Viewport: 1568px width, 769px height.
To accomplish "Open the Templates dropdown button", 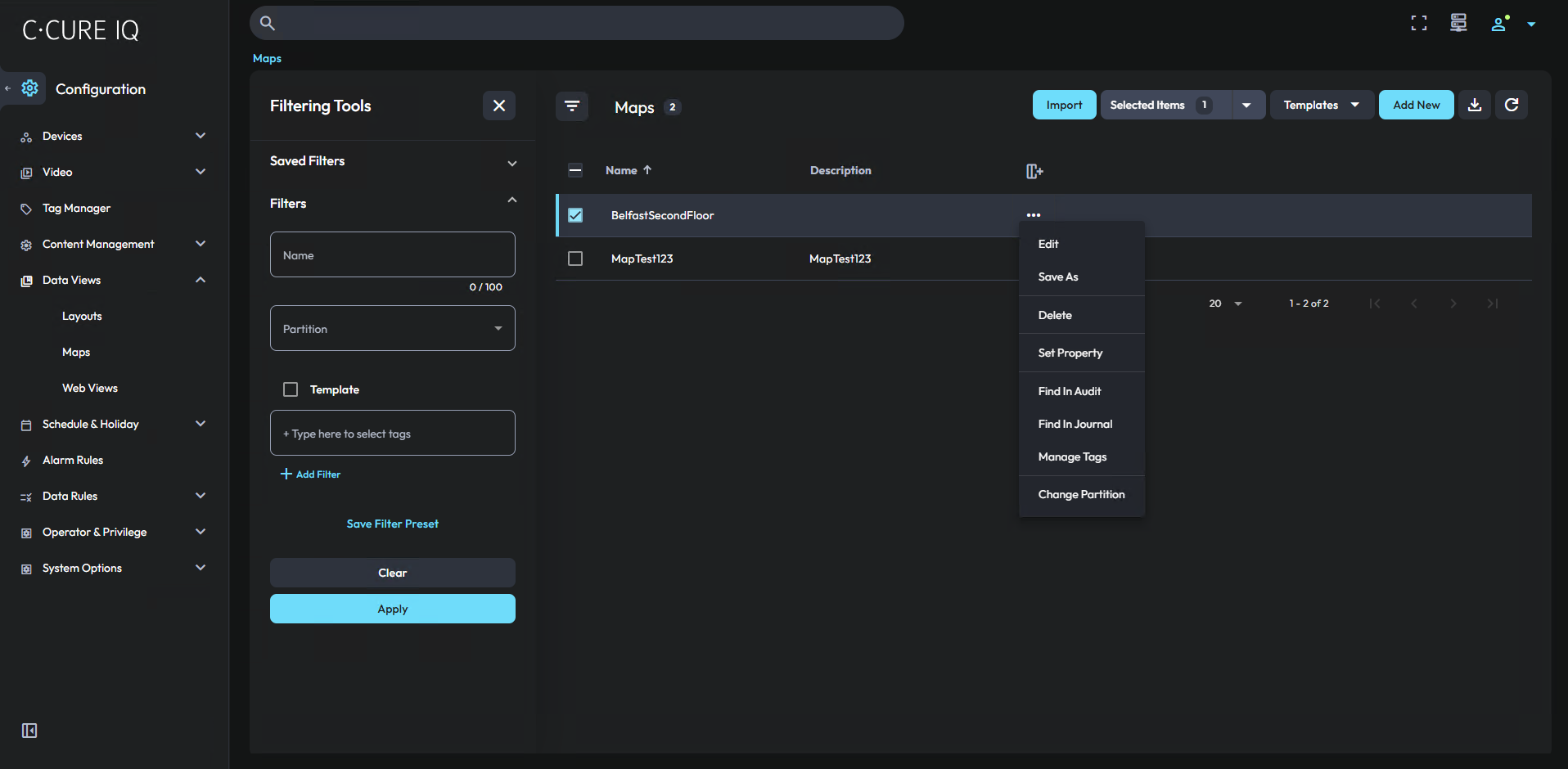I will 1321,105.
